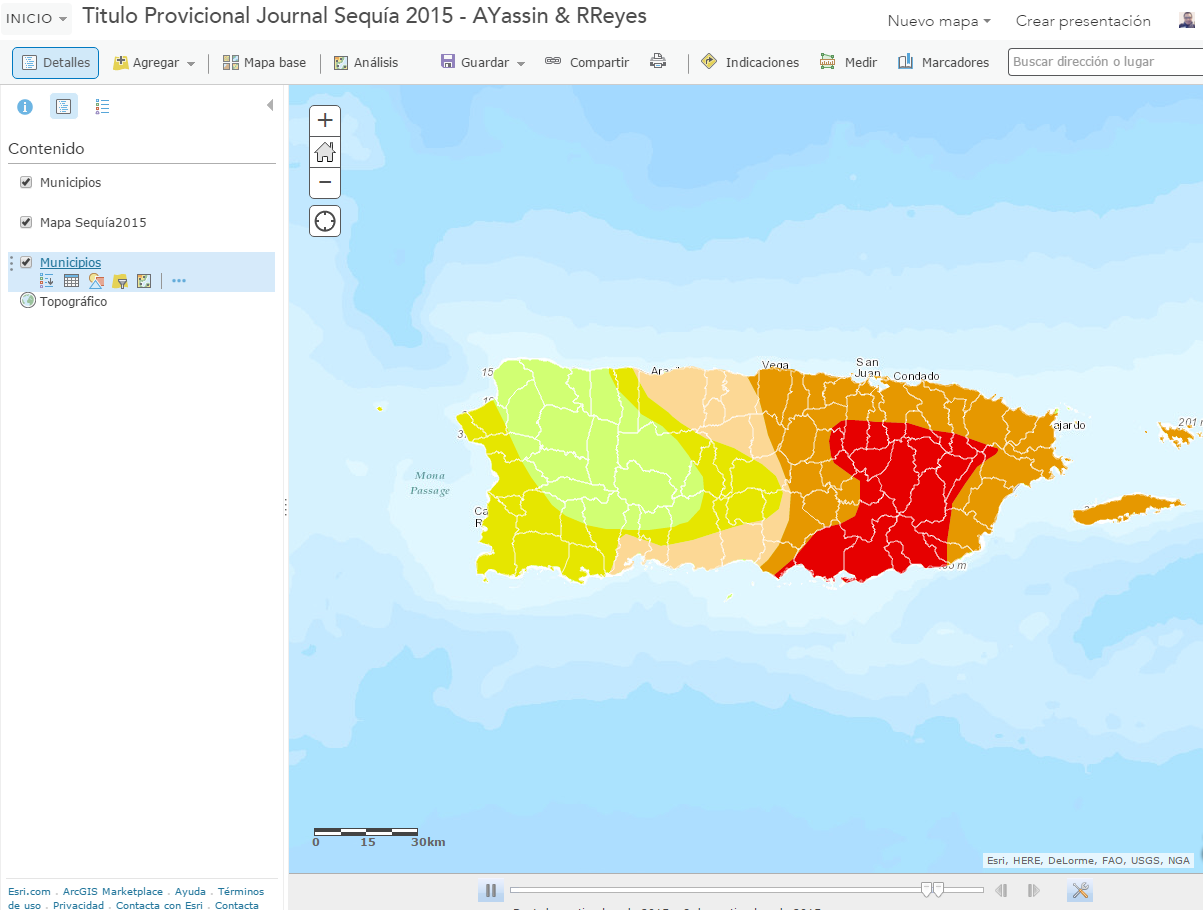Open the Esri.com footer link
Image resolution: width=1203 pixels, height=910 pixels.
click(29, 891)
